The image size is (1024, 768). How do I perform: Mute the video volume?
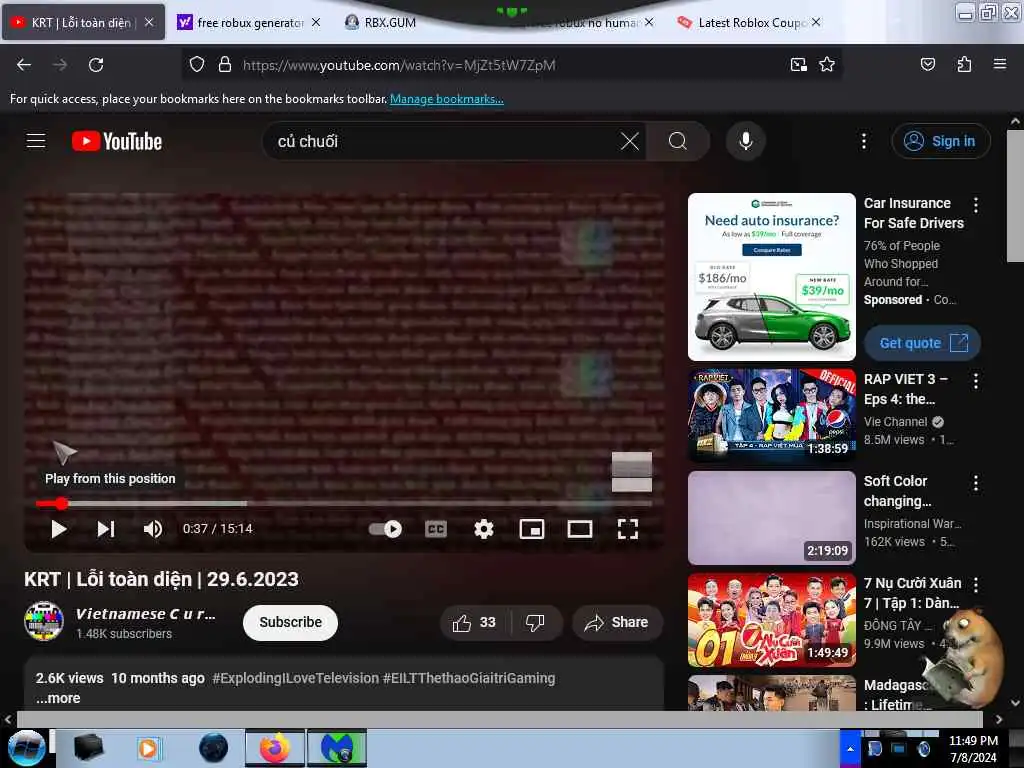[153, 529]
